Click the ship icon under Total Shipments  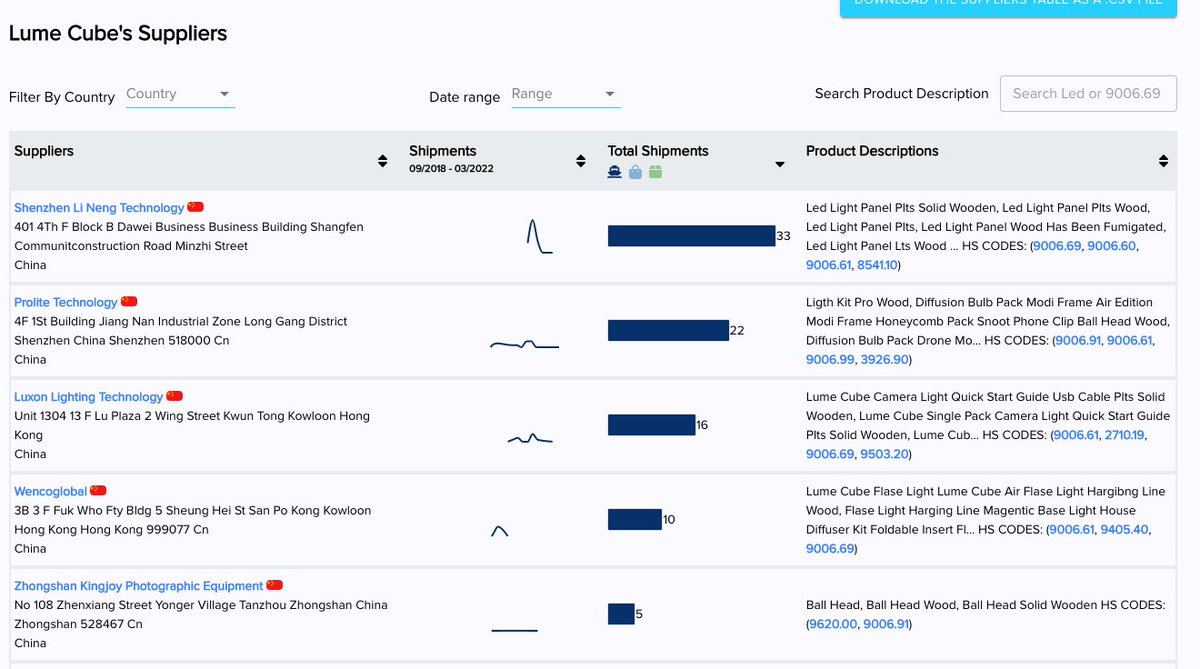pyautogui.click(x=615, y=172)
